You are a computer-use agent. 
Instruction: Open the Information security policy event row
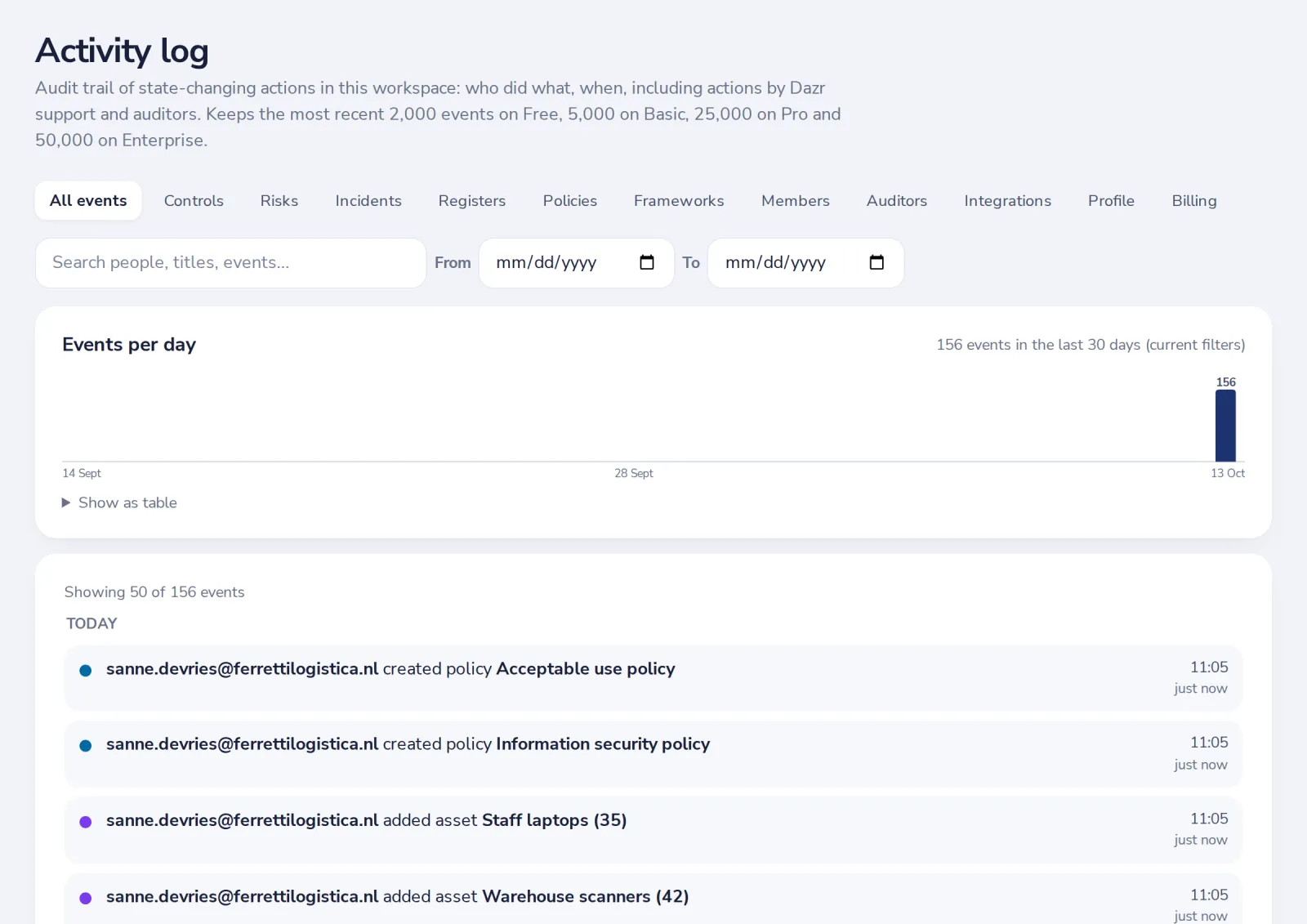(x=653, y=753)
